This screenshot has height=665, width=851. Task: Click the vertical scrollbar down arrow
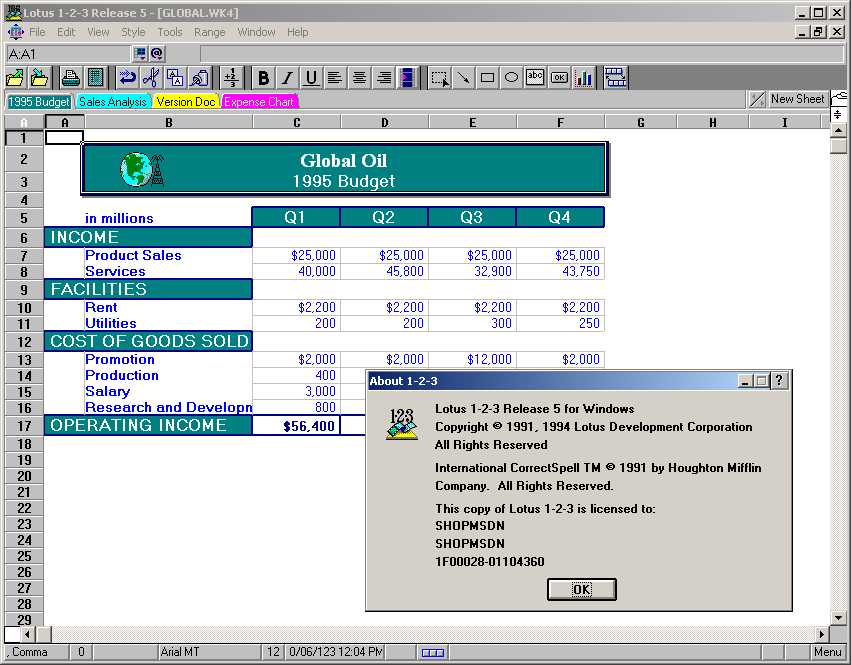click(x=839, y=618)
